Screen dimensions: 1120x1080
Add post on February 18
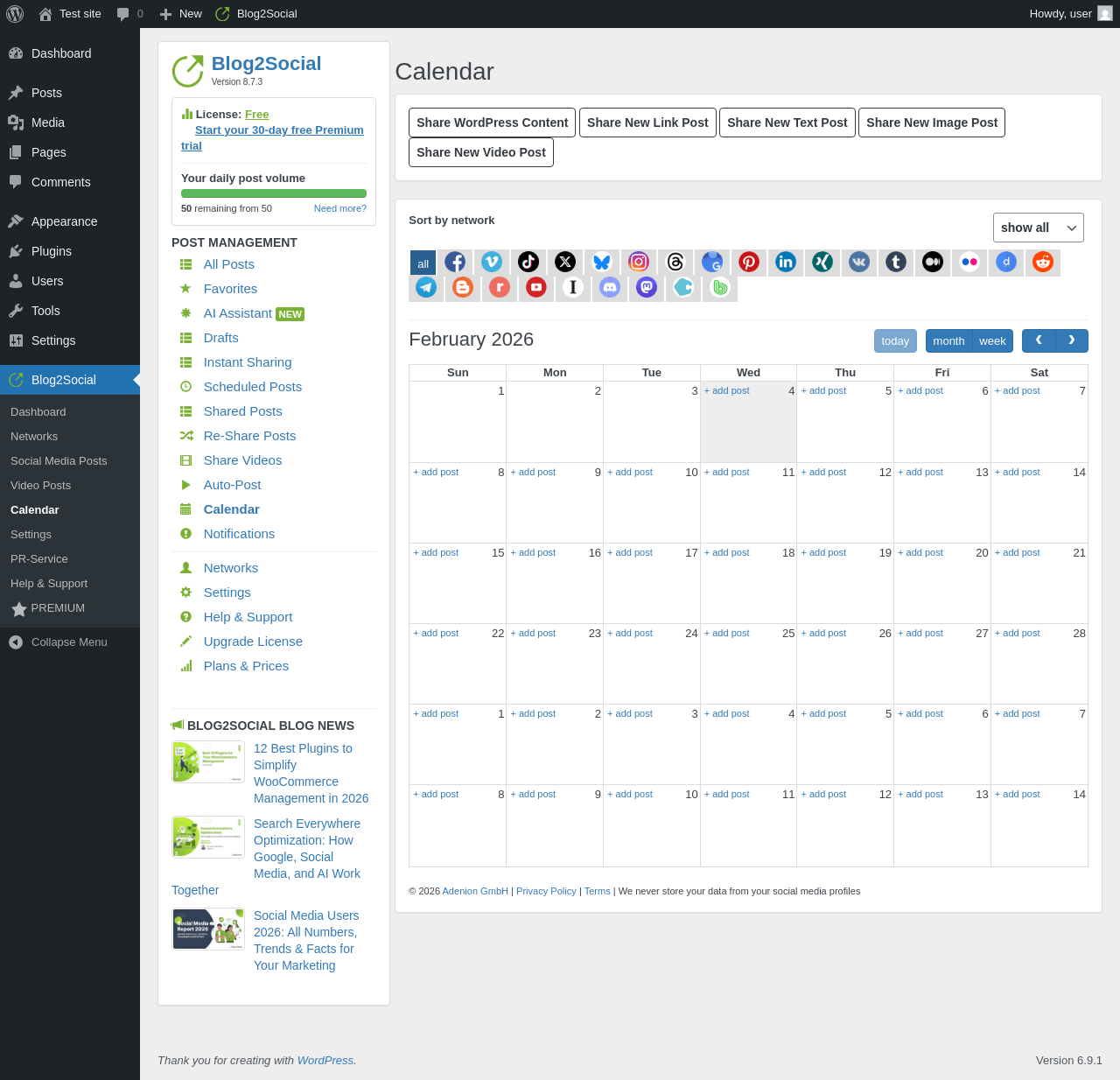pyautogui.click(x=727, y=553)
